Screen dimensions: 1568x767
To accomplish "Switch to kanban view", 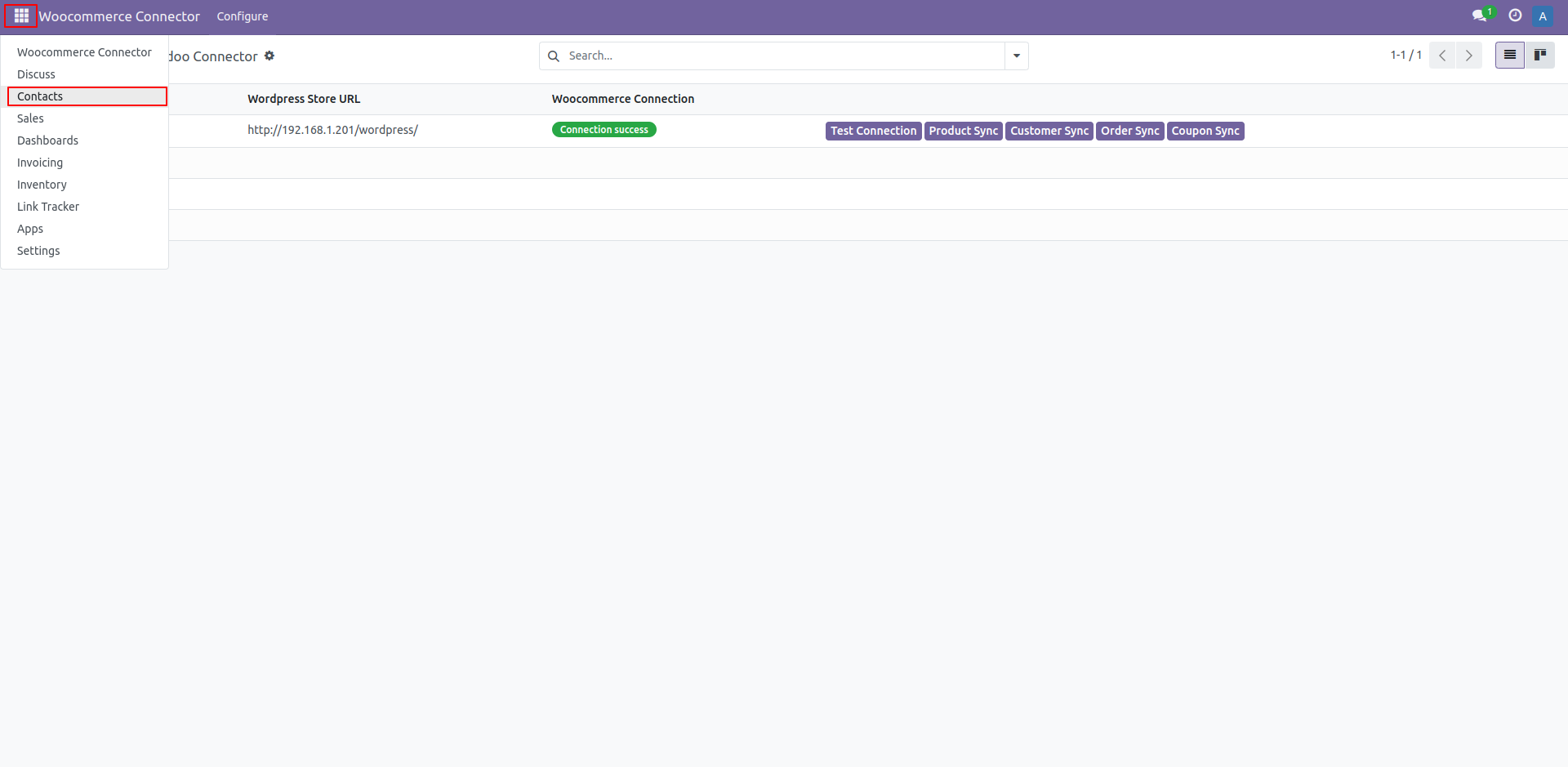I will (x=1539, y=56).
